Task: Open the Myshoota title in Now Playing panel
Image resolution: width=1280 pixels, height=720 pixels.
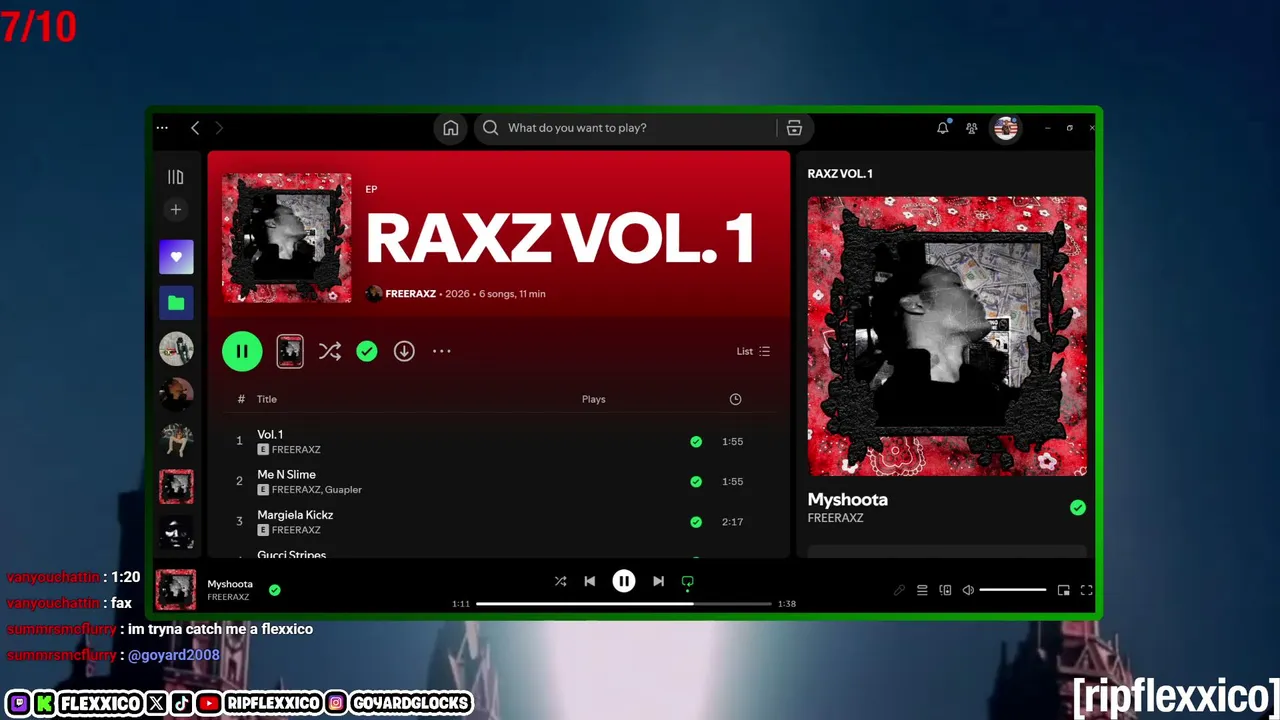Action: tap(848, 499)
